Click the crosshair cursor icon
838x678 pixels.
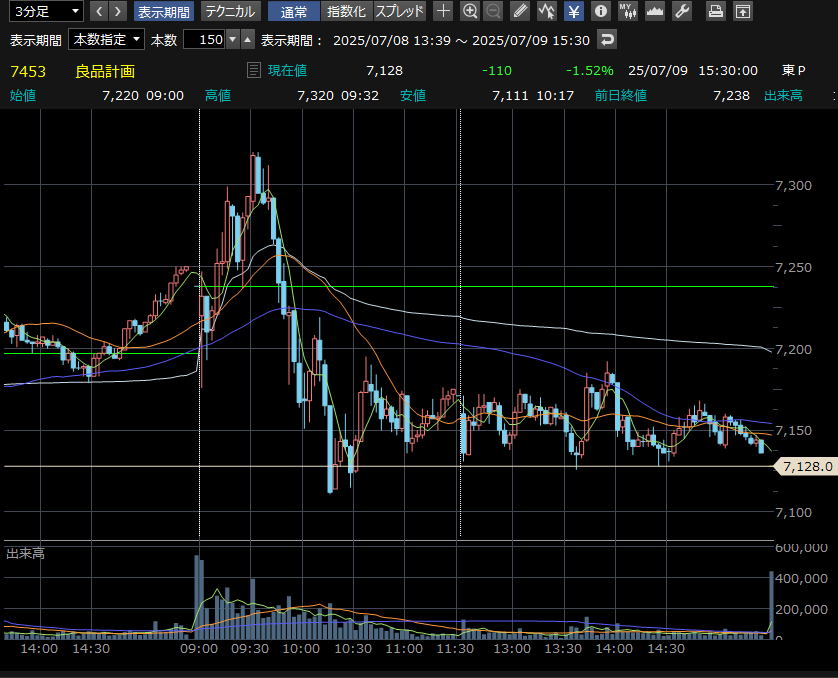[444, 12]
